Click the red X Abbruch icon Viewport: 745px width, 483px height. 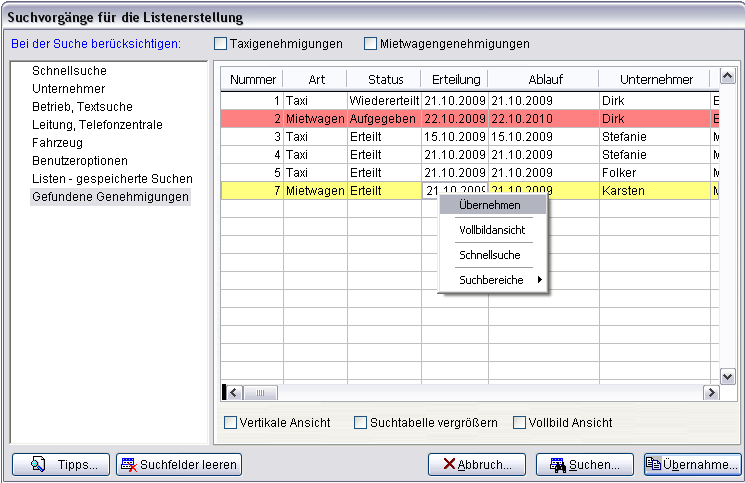[450, 464]
